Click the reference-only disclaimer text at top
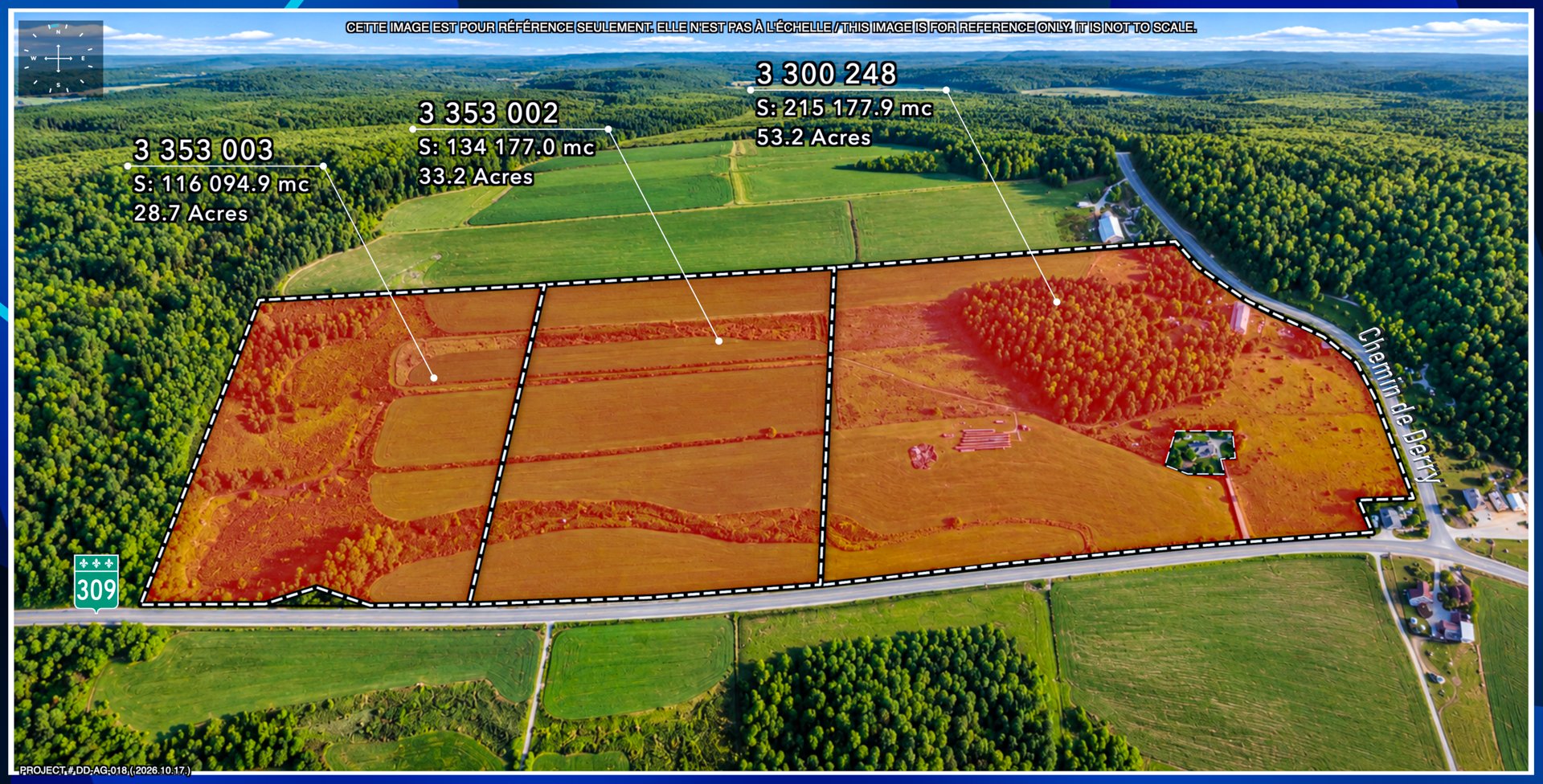This screenshot has height=784, width=1543. 771,27
